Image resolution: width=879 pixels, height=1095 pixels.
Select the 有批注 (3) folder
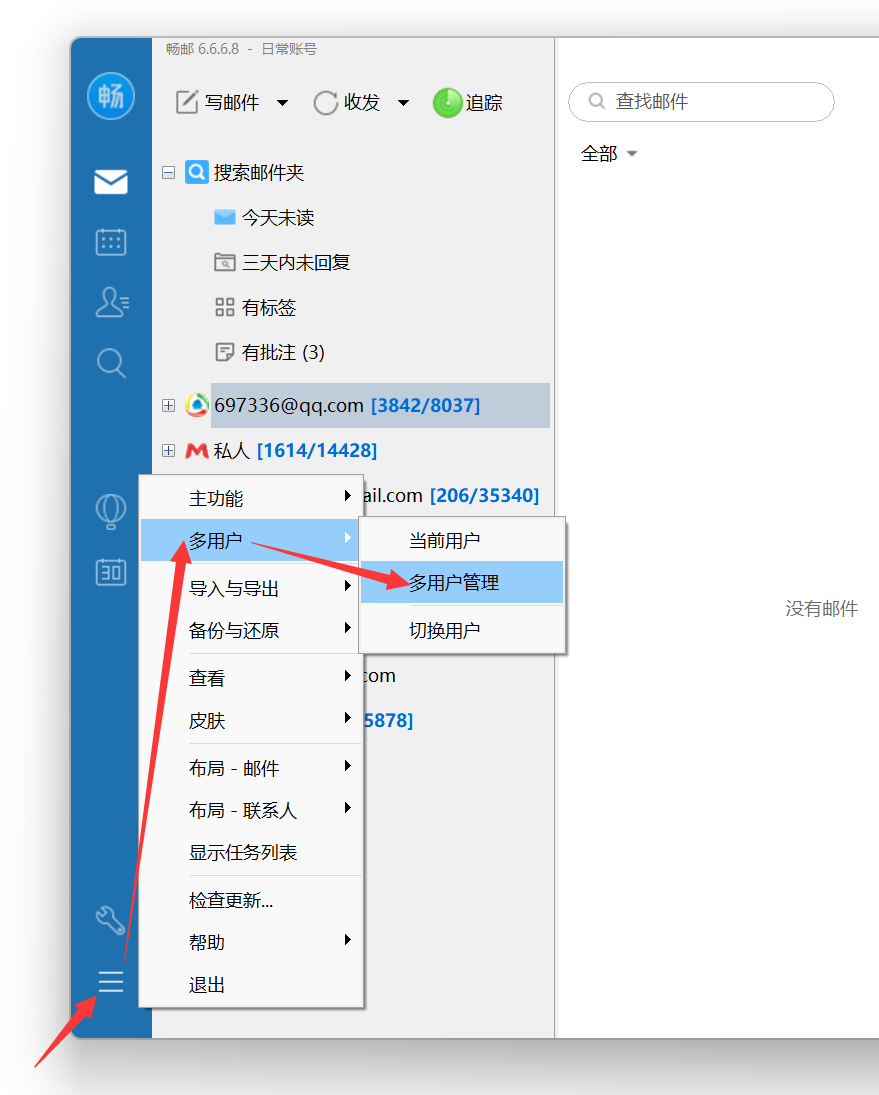[269, 353]
